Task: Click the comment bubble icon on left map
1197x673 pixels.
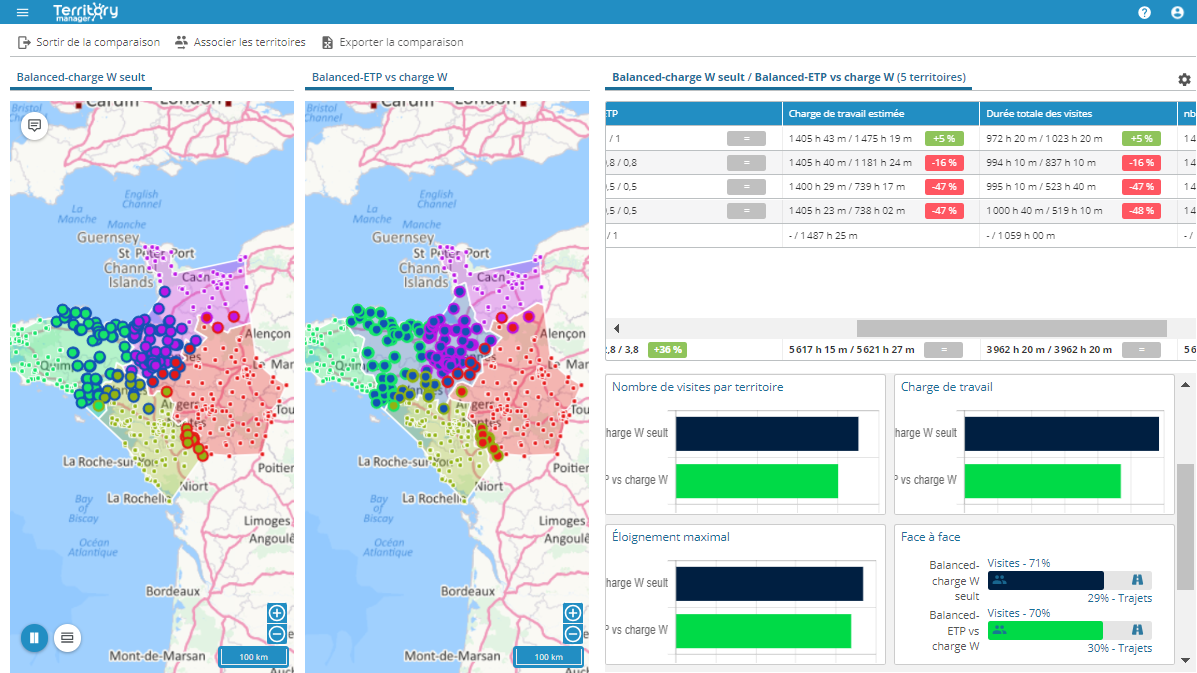Action: (34, 126)
